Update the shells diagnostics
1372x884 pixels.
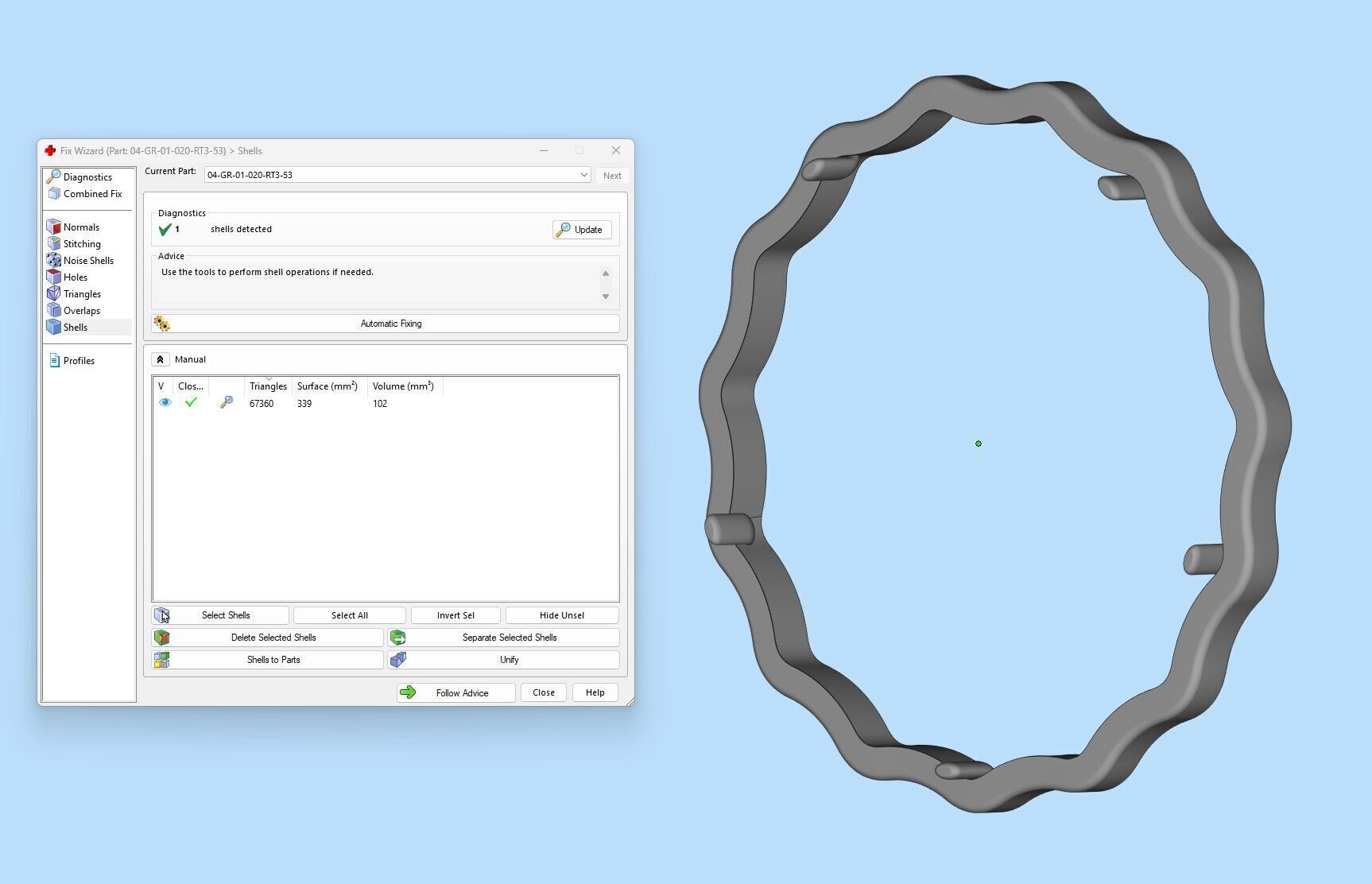tap(582, 230)
